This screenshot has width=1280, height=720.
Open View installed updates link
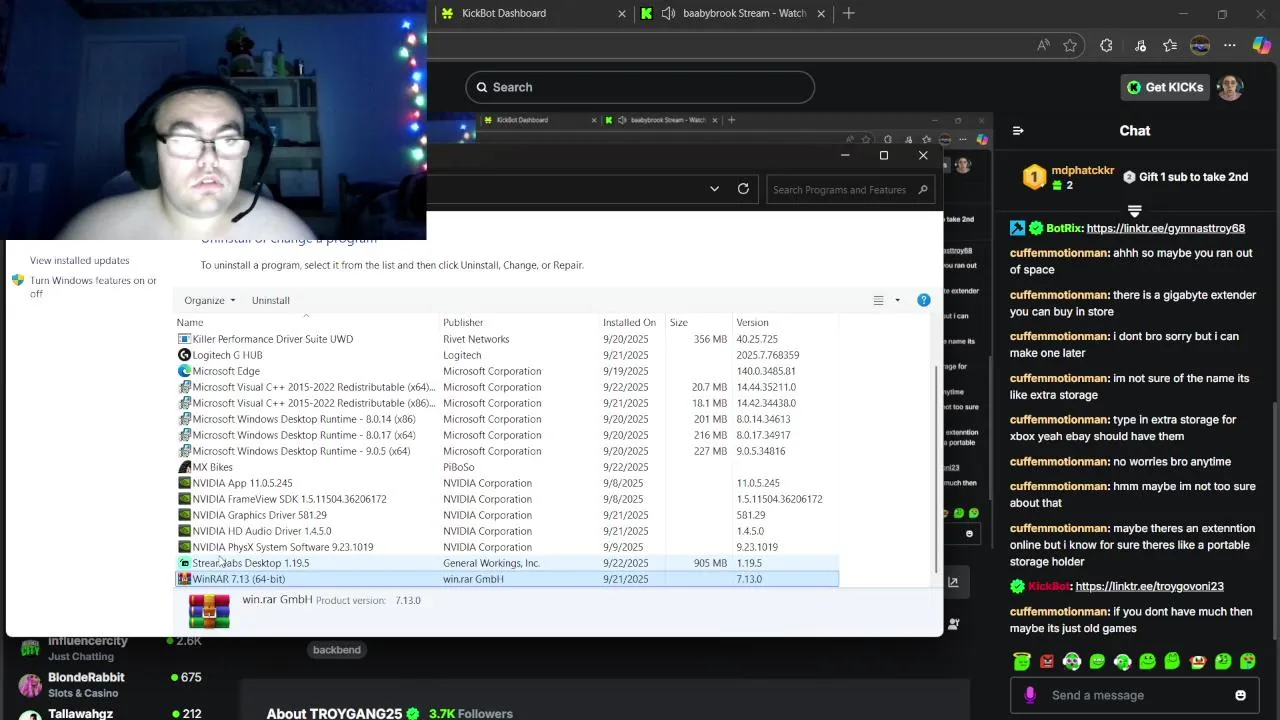coord(79,260)
